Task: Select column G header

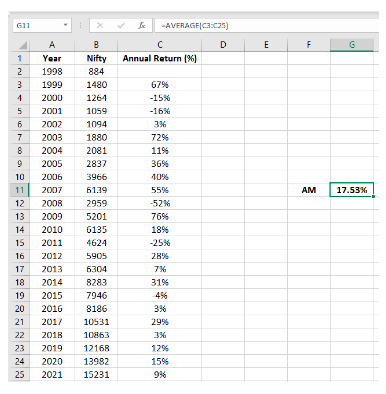Action: 352,45
